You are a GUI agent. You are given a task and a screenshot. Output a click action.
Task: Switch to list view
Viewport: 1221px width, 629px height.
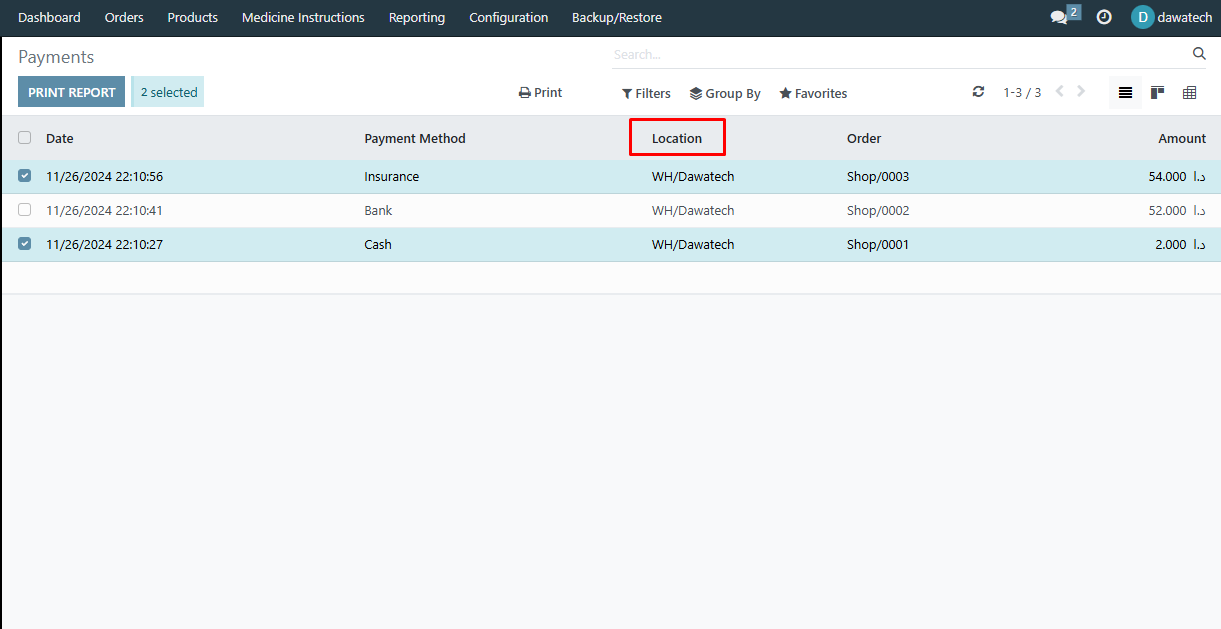[x=1125, y=92]
